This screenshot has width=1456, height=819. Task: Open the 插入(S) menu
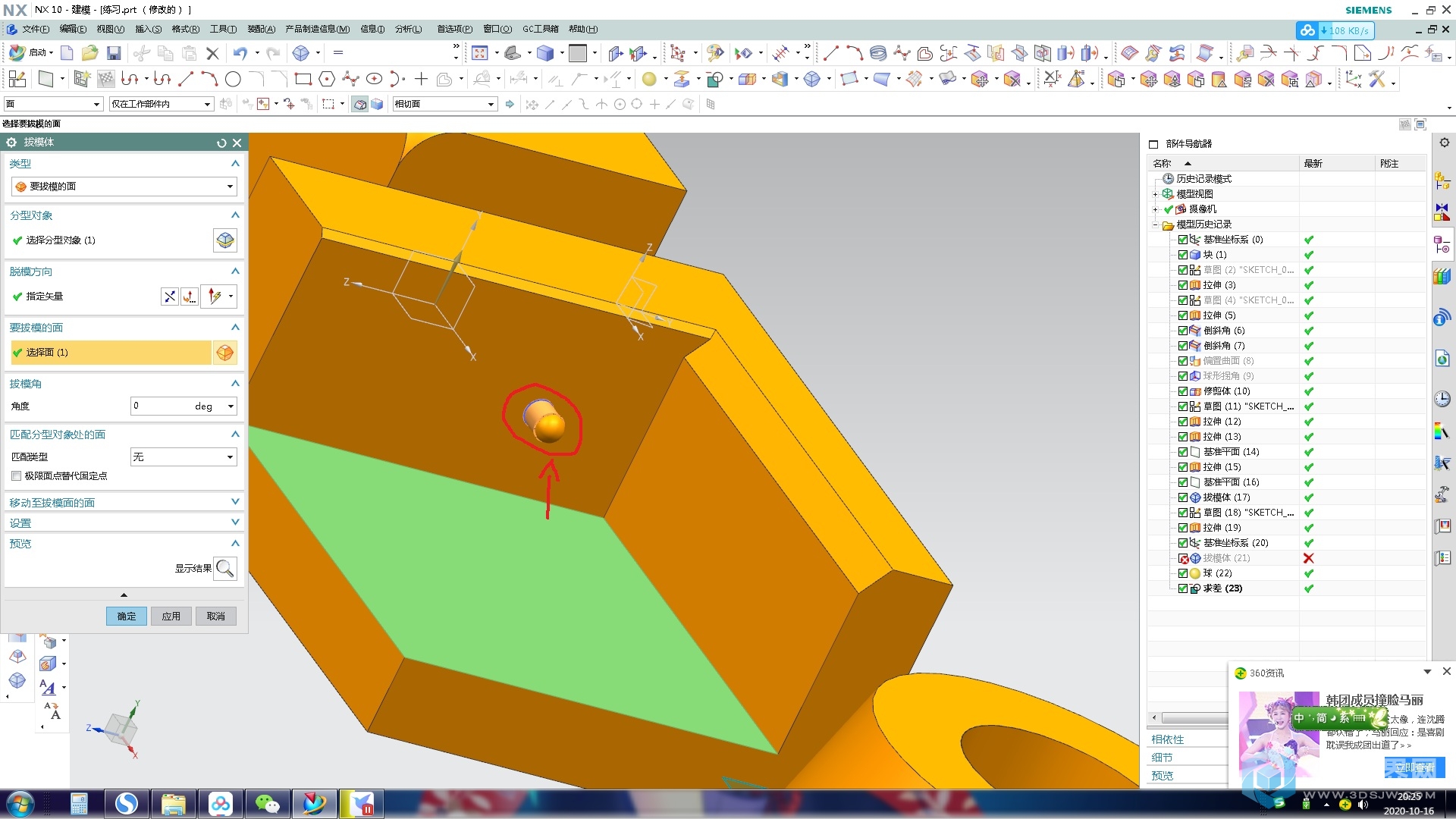(148, 29)
